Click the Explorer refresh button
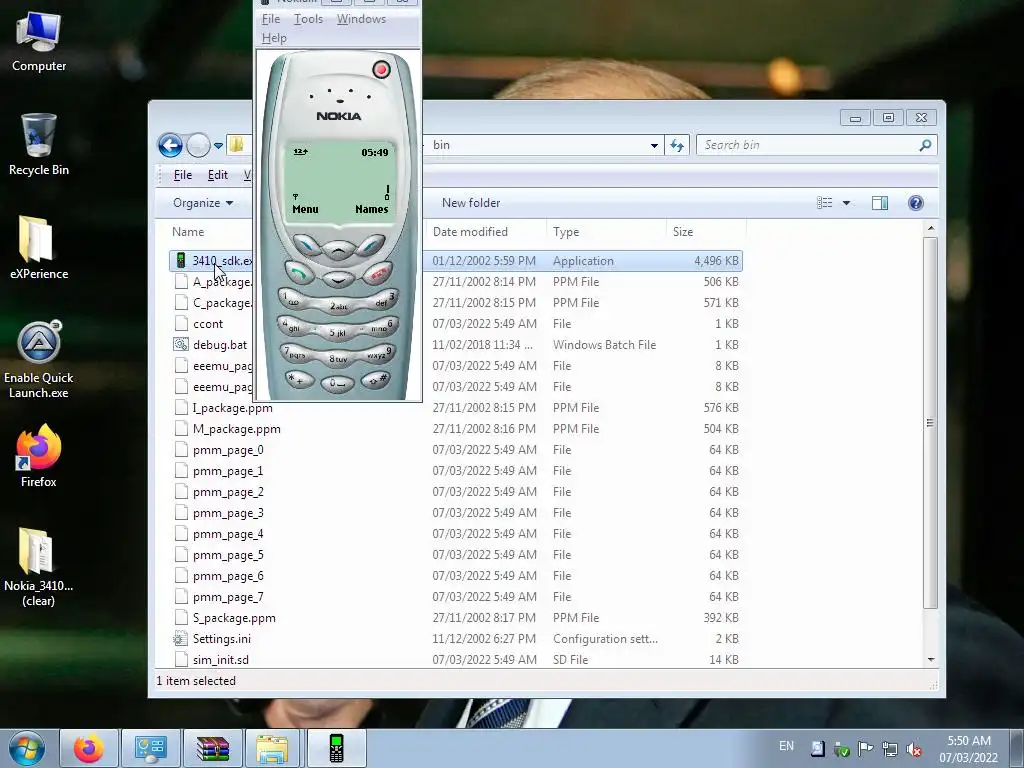This screenshot has height=768, width=1024. [x=677, y=145]
